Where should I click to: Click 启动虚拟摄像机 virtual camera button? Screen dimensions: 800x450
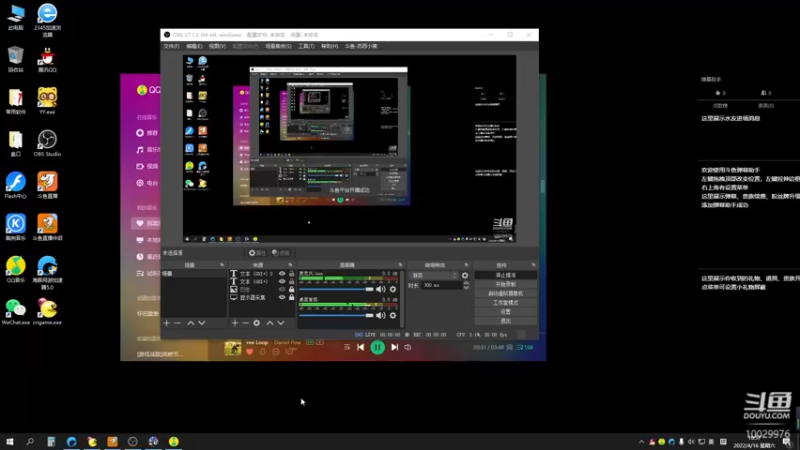(506, 293)
